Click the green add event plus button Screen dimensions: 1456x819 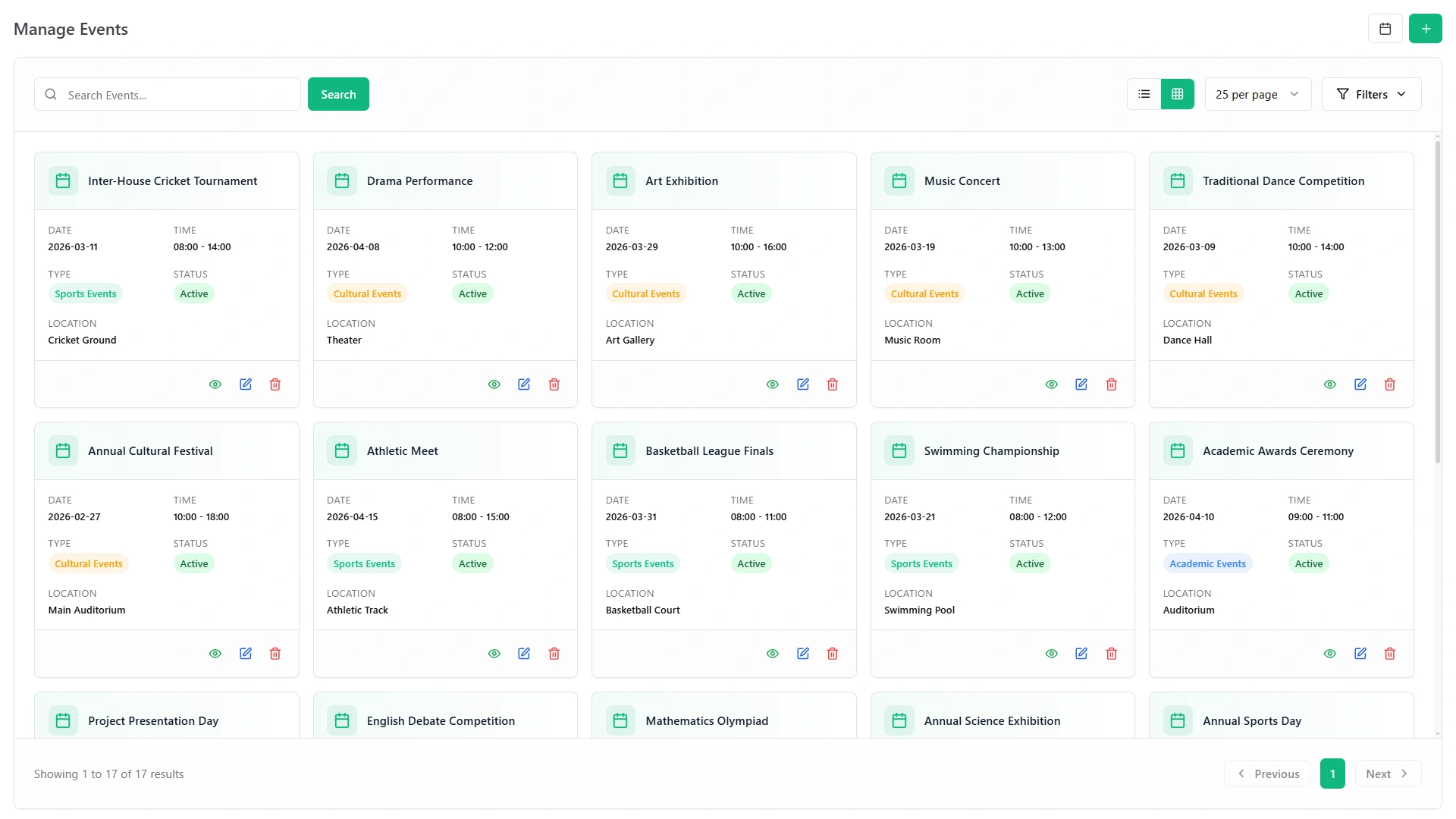(x=1426, y=29)
